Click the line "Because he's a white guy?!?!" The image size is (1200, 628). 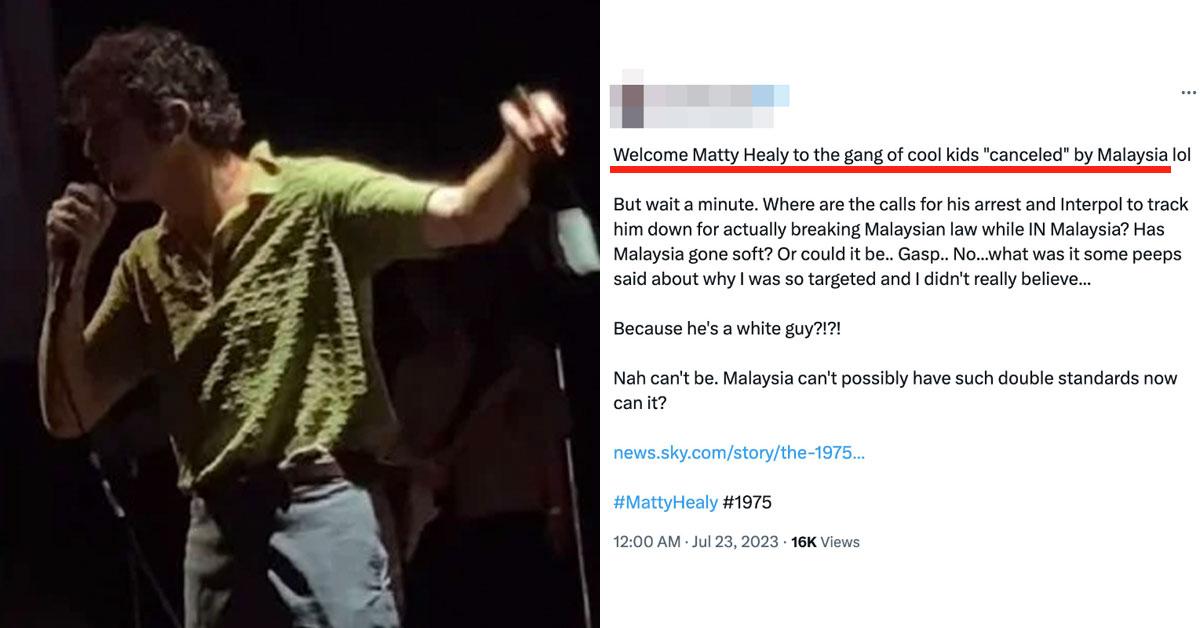[x=727, y=328]
